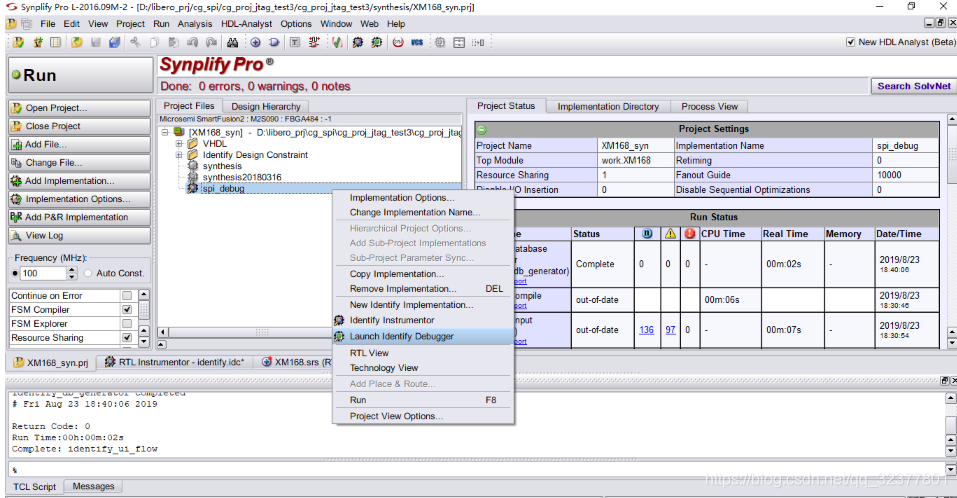Open the 136 notes link
This screenshot has width=957, height=498.
click(646, 330)
